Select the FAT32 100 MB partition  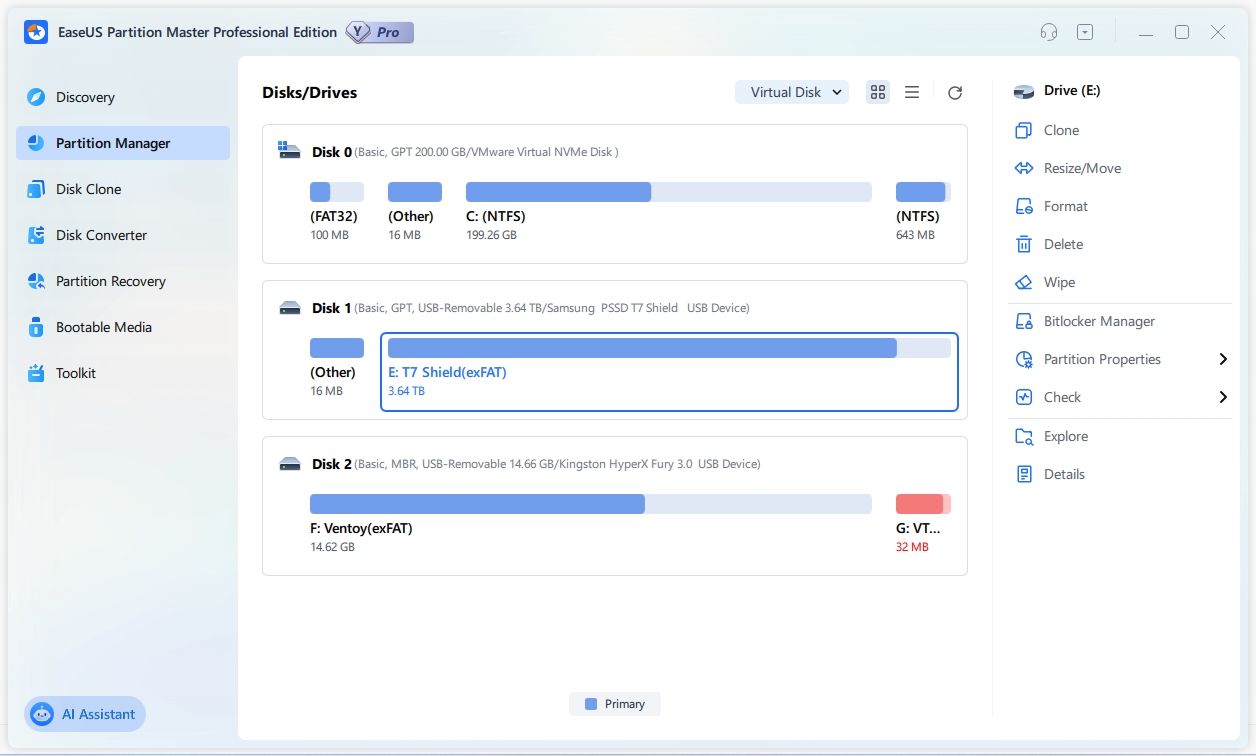(x=336, y=212)
